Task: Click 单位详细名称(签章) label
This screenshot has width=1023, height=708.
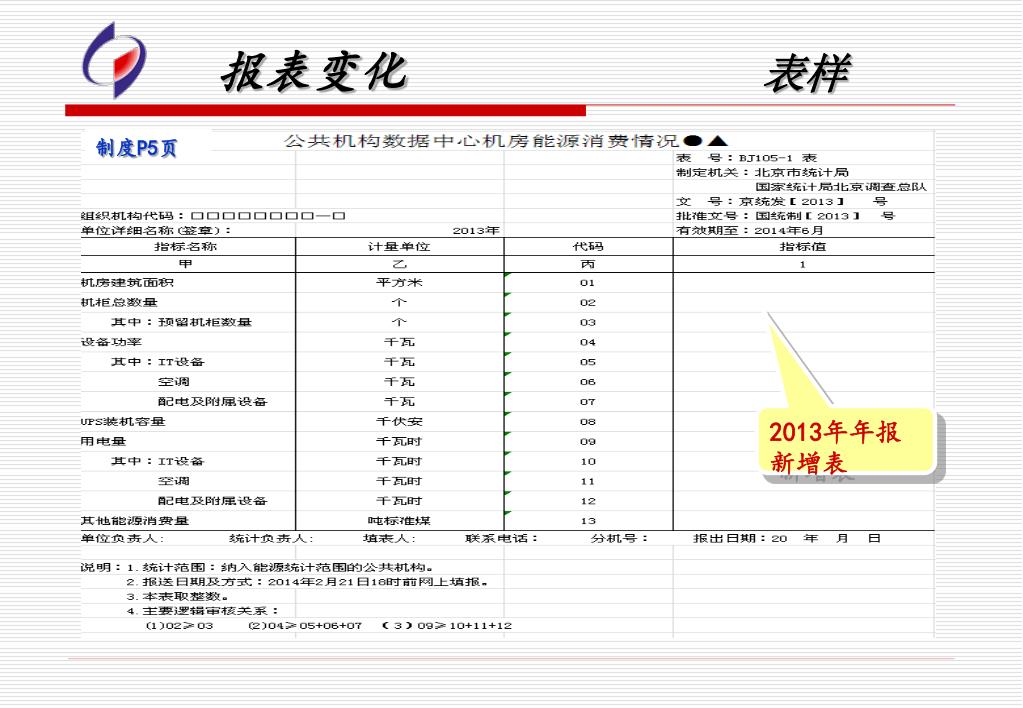Action: pyautogui.click(x=156, y=230)
